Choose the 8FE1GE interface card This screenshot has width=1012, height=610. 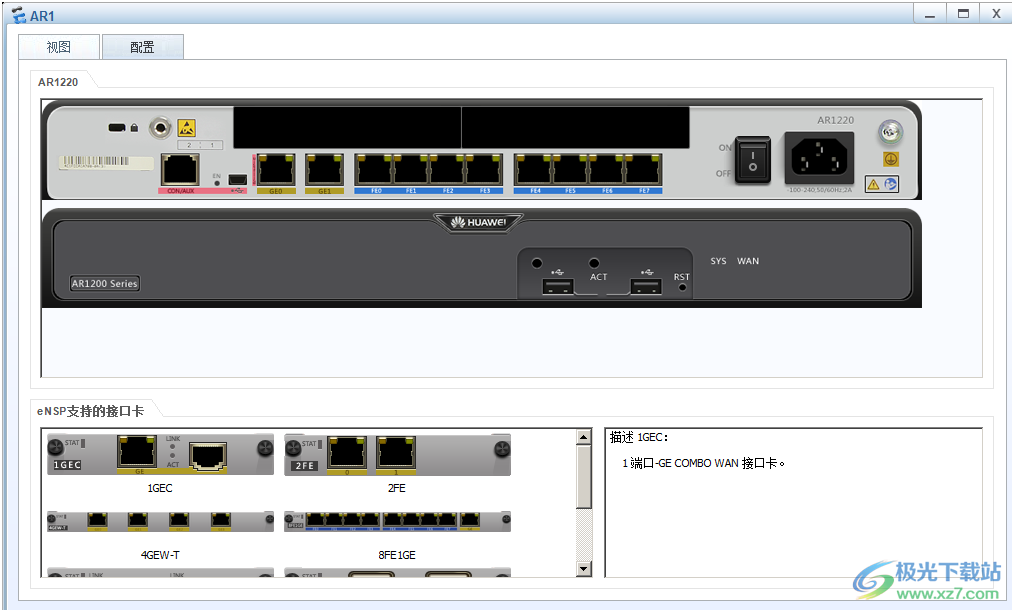pyautogui.click(x=397, y=521)
